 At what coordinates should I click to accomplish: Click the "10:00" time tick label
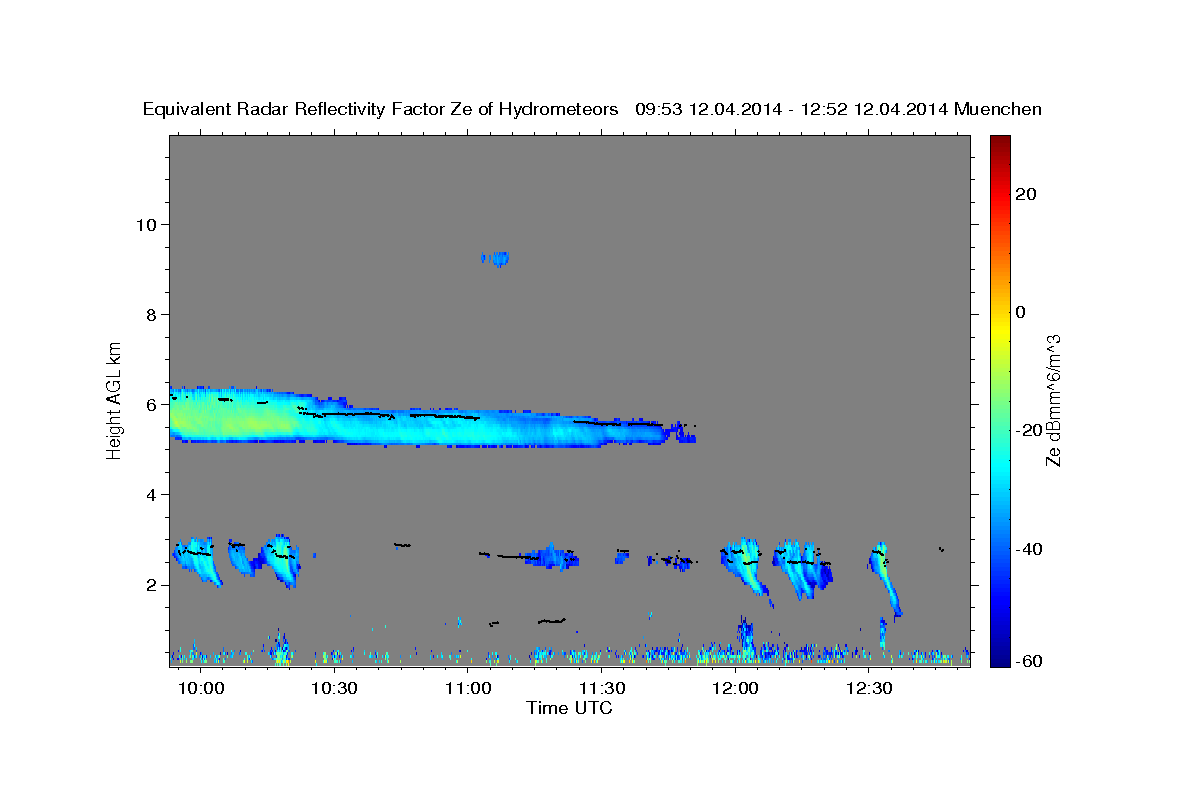(201, 689)
